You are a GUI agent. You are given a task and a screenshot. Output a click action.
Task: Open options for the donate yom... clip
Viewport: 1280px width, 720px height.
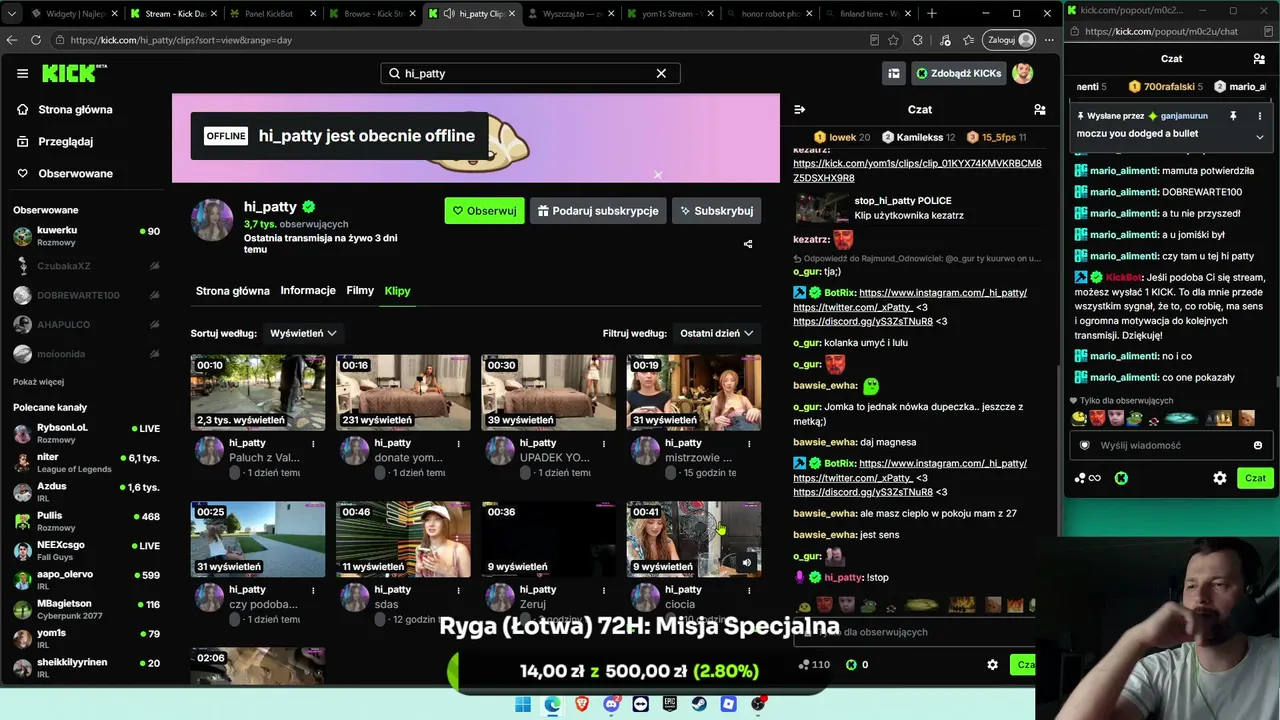pos(459,443)
